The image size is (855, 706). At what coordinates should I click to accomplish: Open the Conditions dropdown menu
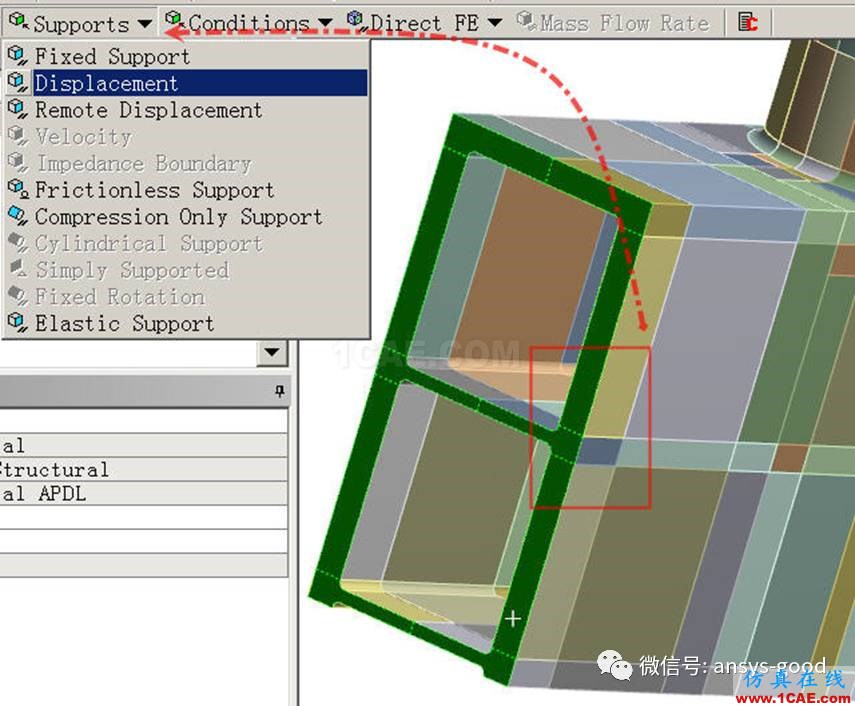click(249, 23)
